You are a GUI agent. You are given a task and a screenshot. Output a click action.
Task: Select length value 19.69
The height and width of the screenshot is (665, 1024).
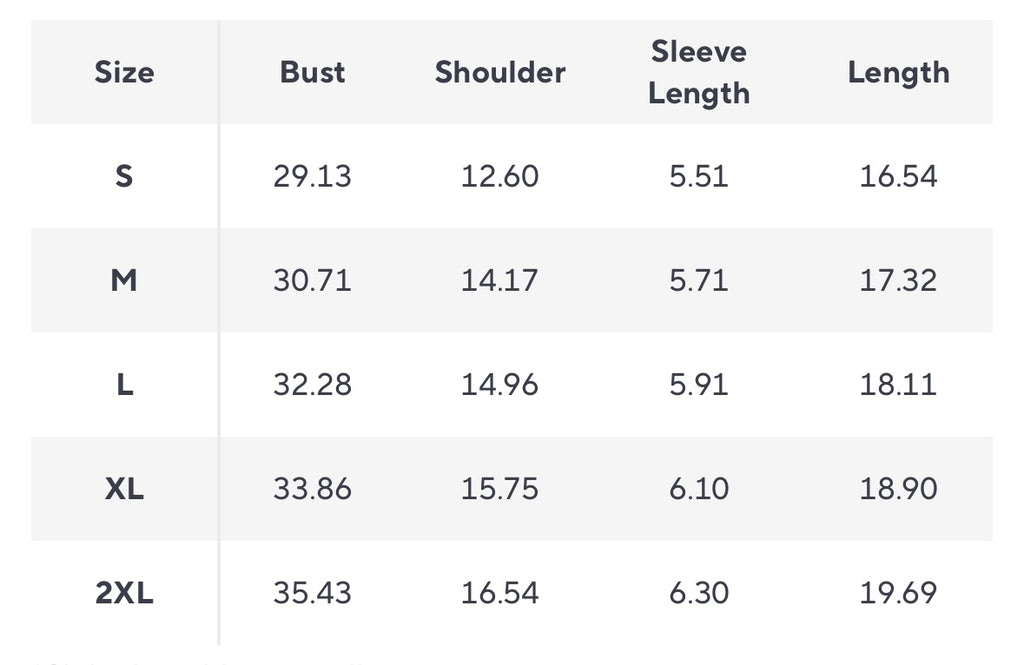tap(899, 592)
